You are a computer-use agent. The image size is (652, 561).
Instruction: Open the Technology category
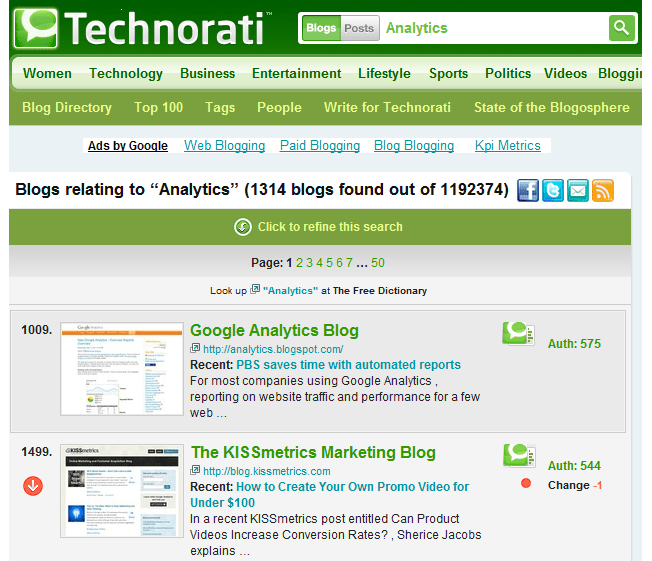(126, 74)
